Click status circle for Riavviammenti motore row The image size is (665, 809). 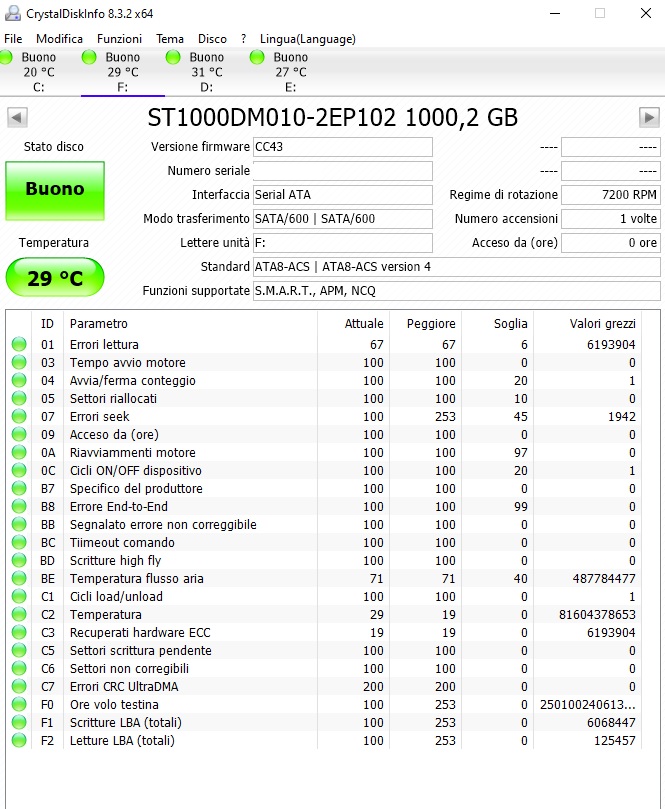(x=19, y=452)
